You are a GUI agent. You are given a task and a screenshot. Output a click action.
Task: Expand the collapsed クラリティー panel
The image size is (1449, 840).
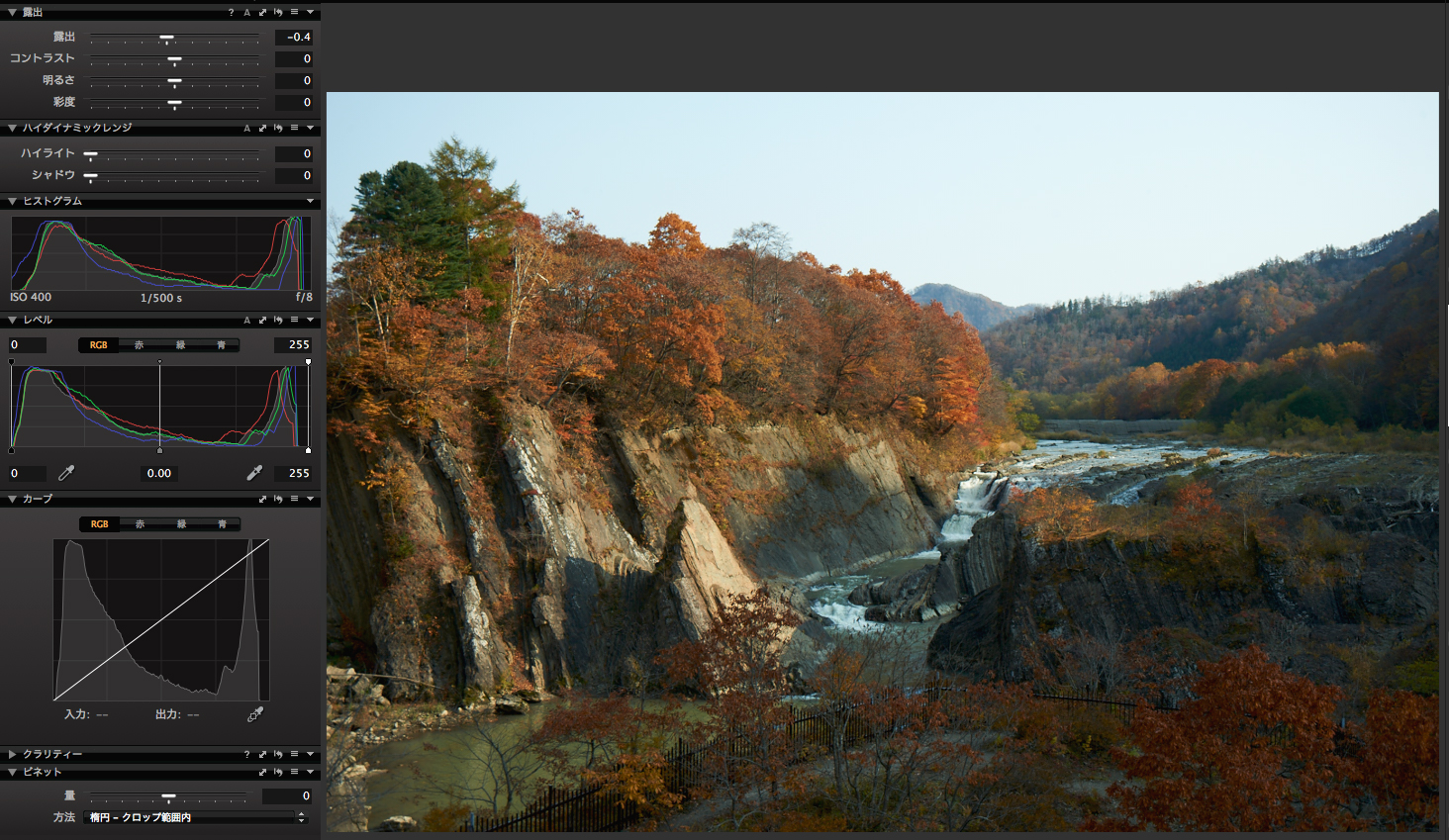pyautogui.click(x=12, y=754)
